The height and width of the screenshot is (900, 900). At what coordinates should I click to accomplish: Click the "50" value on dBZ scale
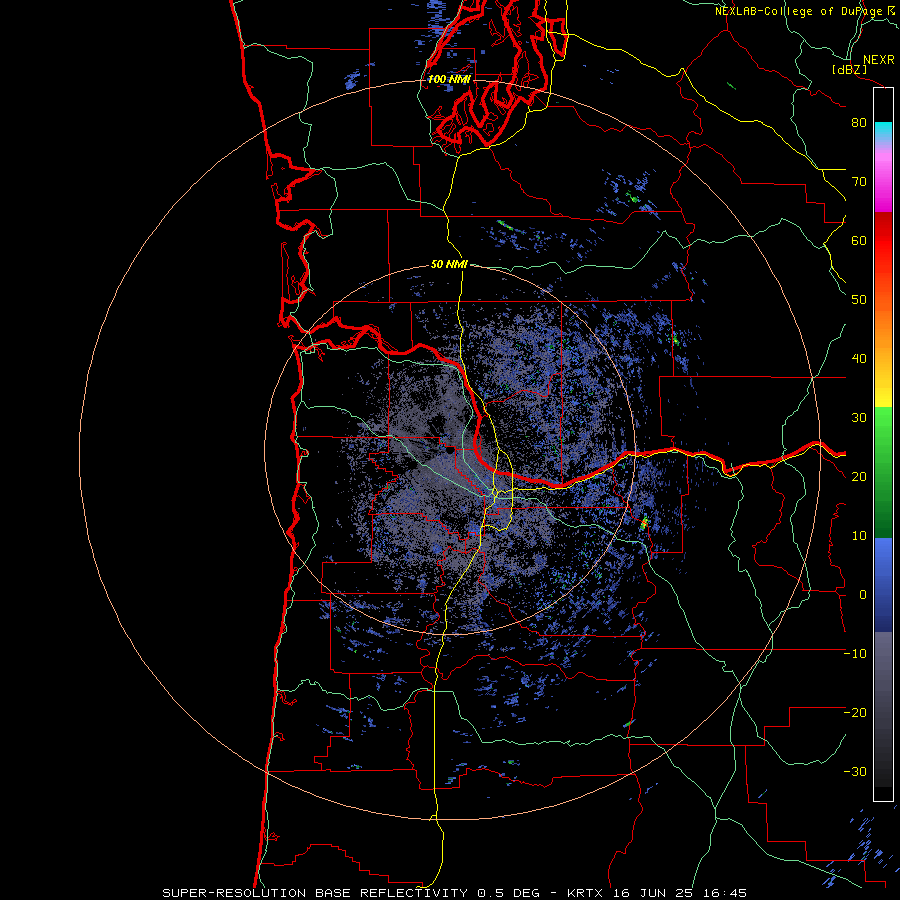(x=859, y=300)
